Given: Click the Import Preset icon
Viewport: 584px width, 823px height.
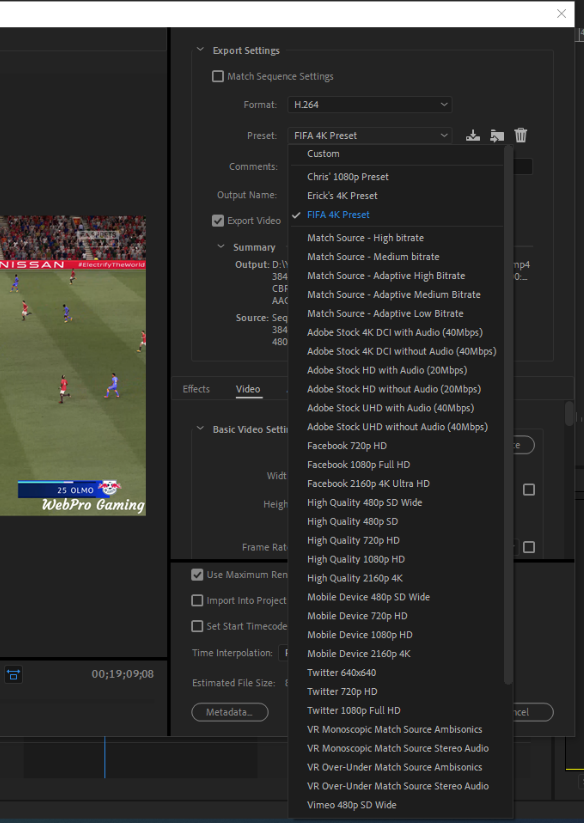Looking at the screenshot, I should click(x=497, y=135).
